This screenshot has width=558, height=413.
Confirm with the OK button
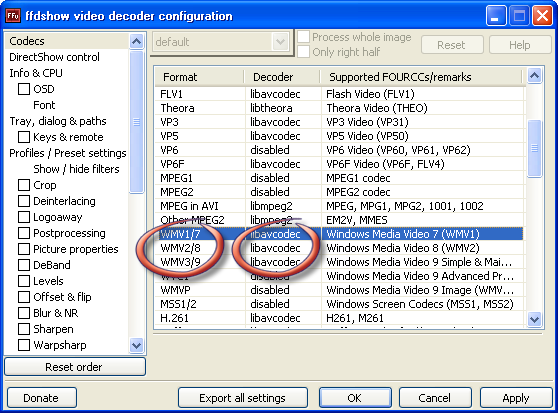355,398
